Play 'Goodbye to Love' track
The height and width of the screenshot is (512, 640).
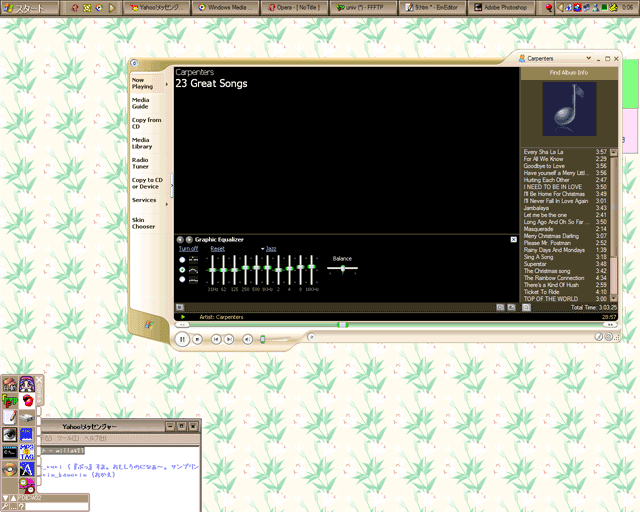565,166
